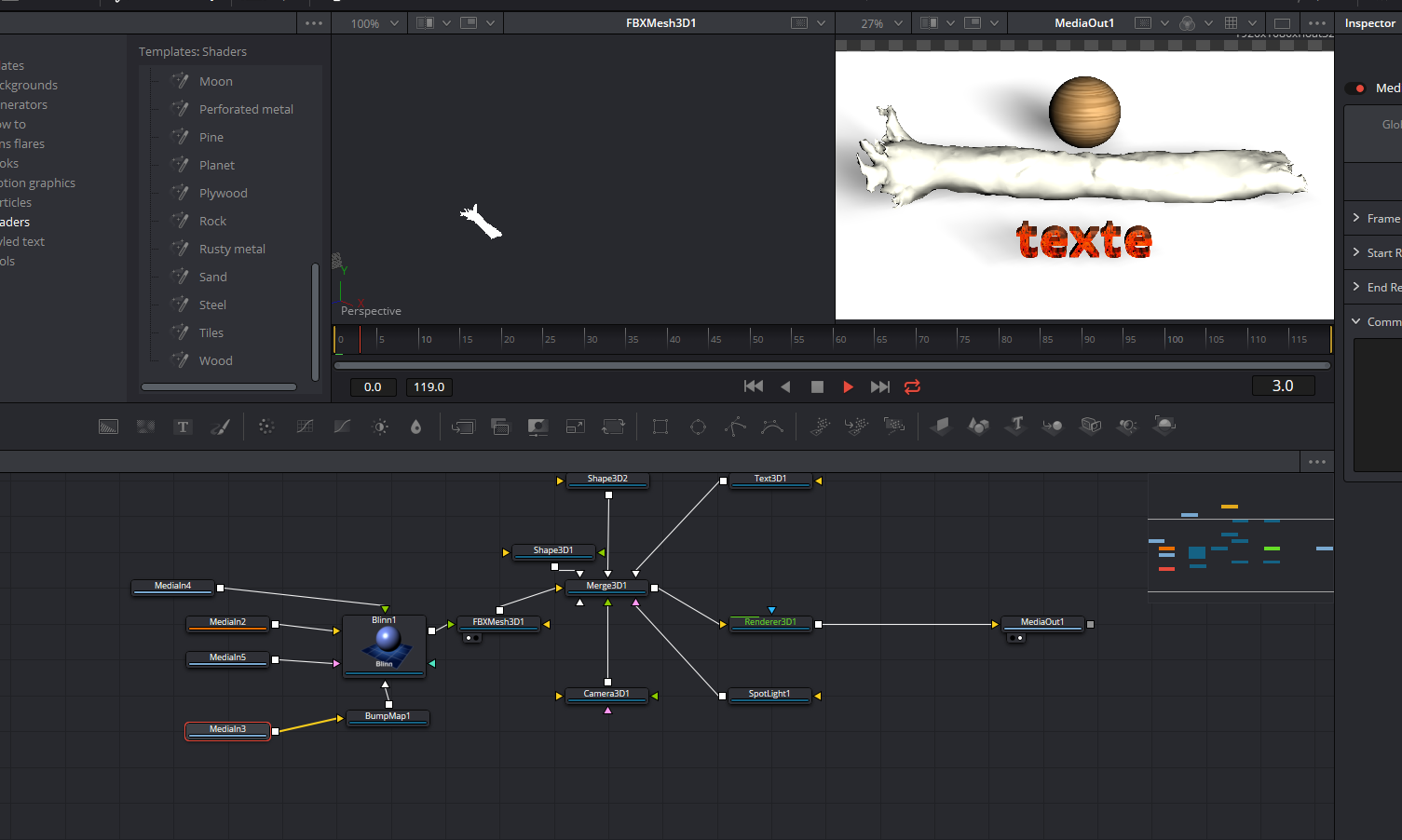
Task: Add a Text 3D node from the toolbar
Action: coord(1015,426)
